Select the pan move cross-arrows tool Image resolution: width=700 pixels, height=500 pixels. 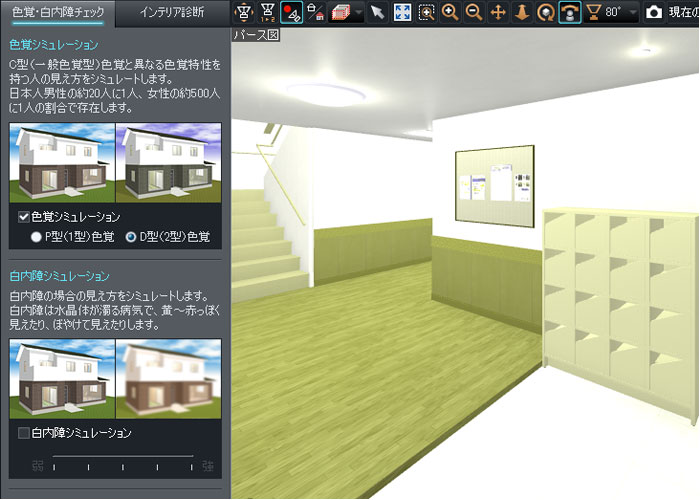pyautogui.click(x=497, y=12)
